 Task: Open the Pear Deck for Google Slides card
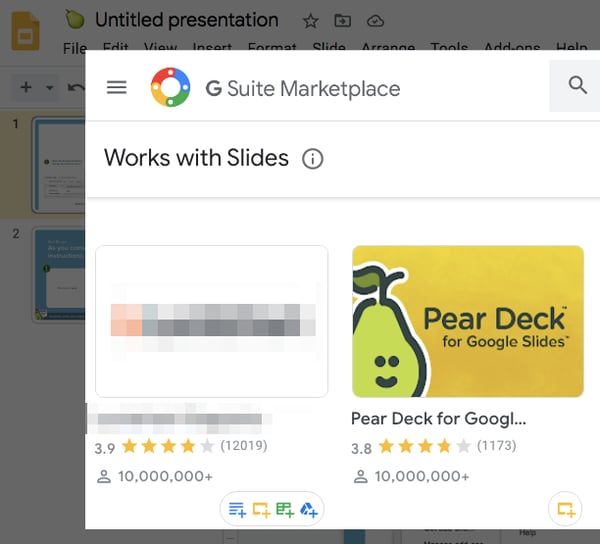point(468,321)
